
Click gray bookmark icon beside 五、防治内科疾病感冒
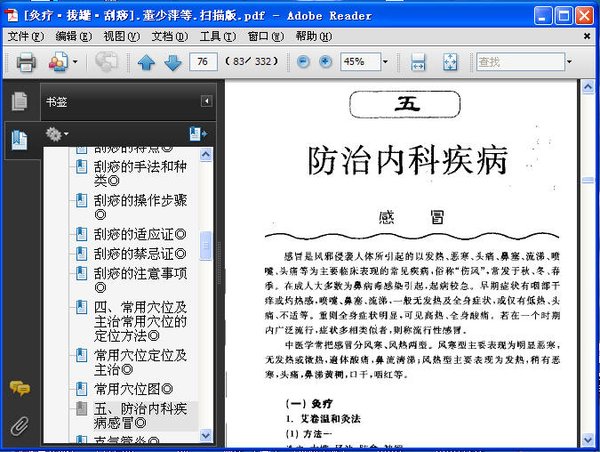point(81,408)
